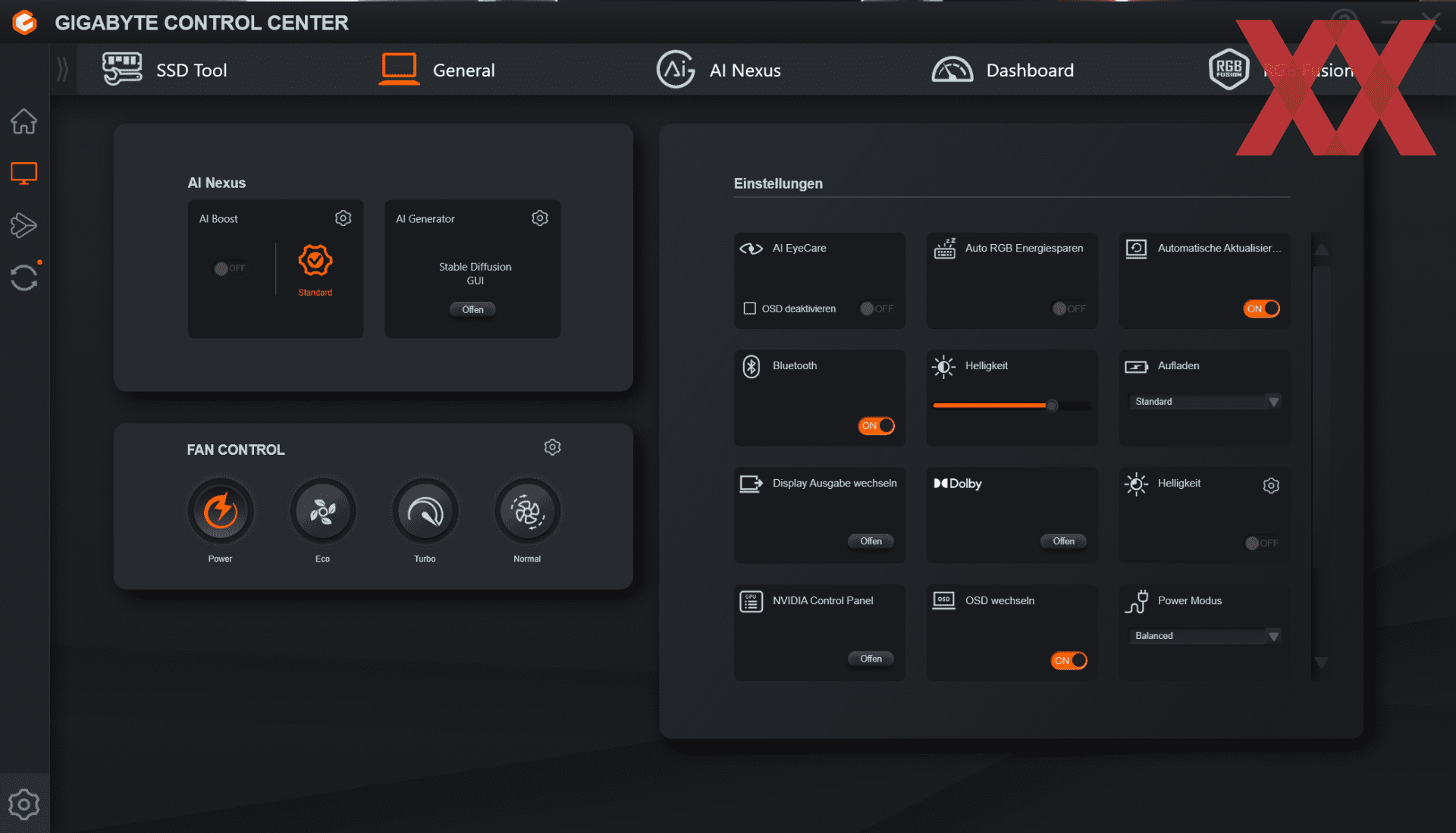Click the Automatische Aktualisierung icon
Image resolution: width=1456 pixels, height=833 pixels.
click(x=1137, y=249)
